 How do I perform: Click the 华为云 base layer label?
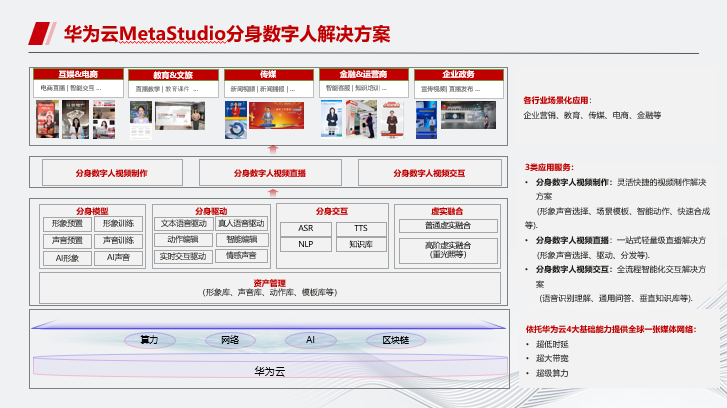point(270,371)
